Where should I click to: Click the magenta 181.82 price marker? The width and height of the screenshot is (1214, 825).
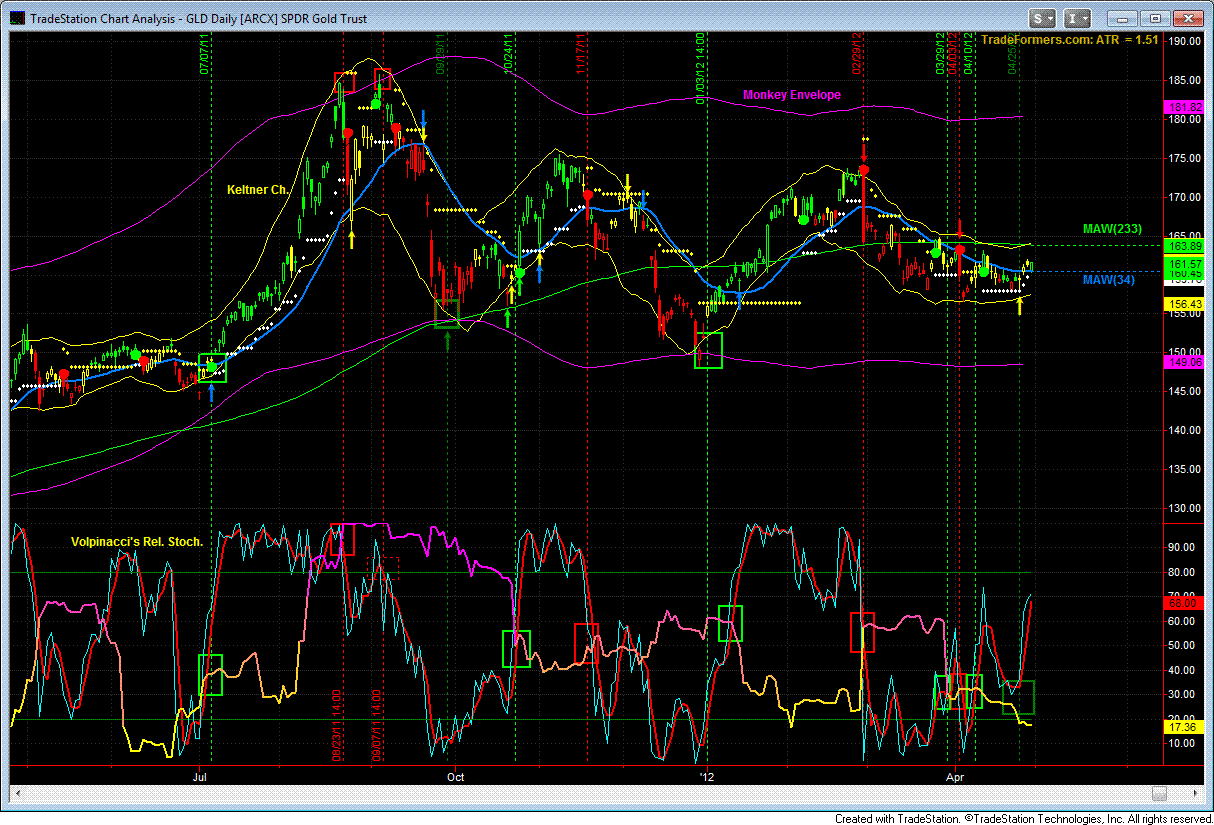pyautogui.click(x=1183, y=106)
